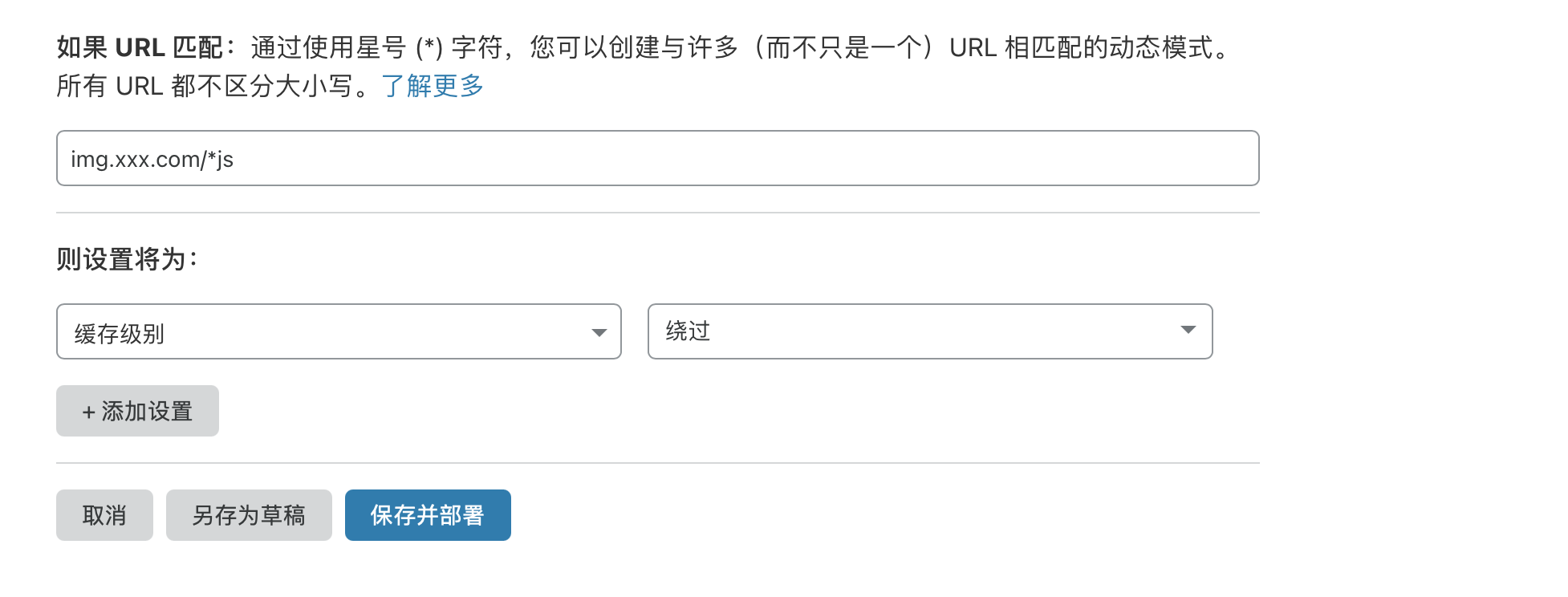The image size is (1568, 597).
Task: Click the 通过使用星号 description text
Action: click(x=329, y=48)
